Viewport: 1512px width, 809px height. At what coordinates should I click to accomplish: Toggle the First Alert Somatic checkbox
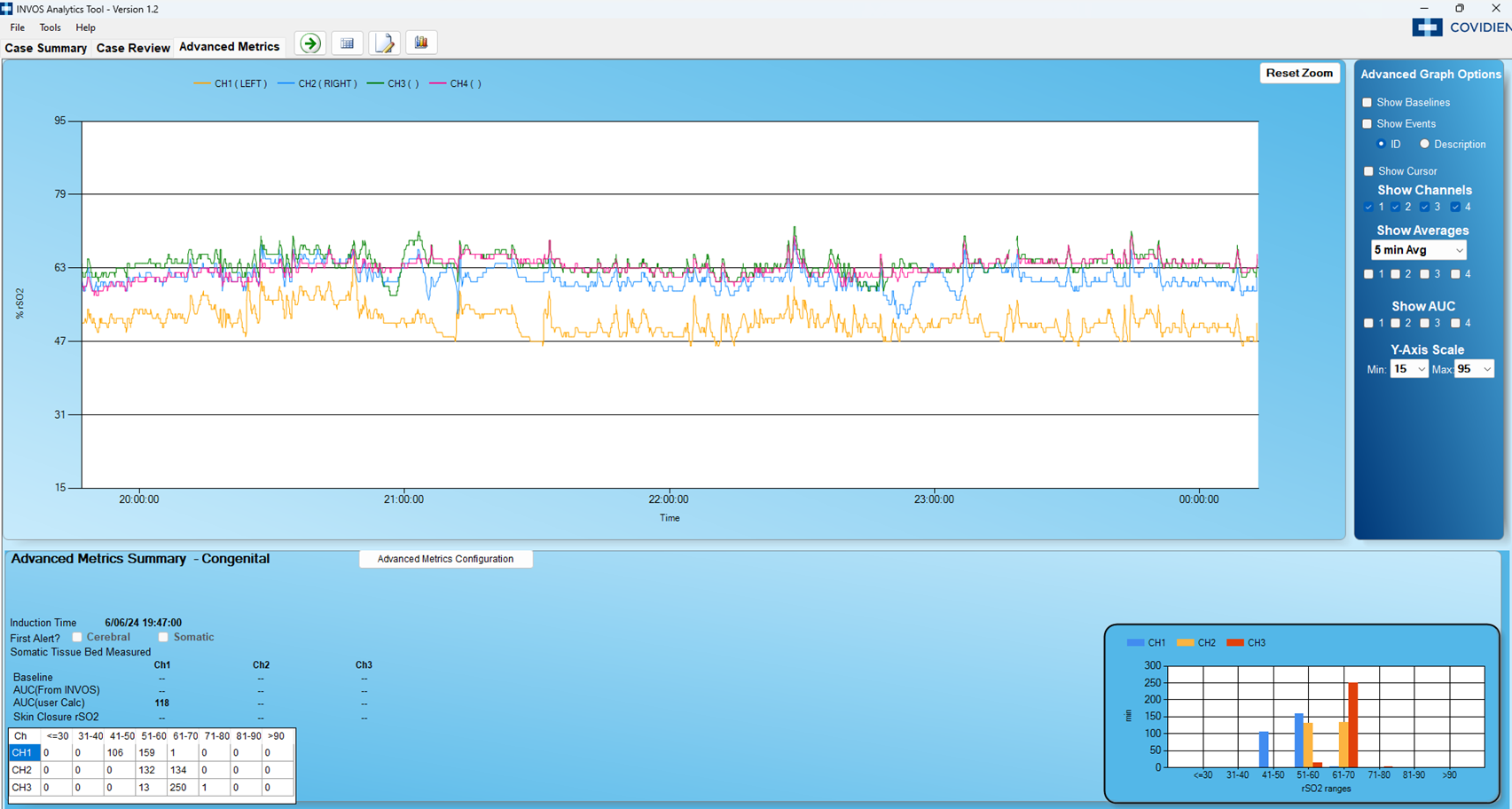[163, 637]
